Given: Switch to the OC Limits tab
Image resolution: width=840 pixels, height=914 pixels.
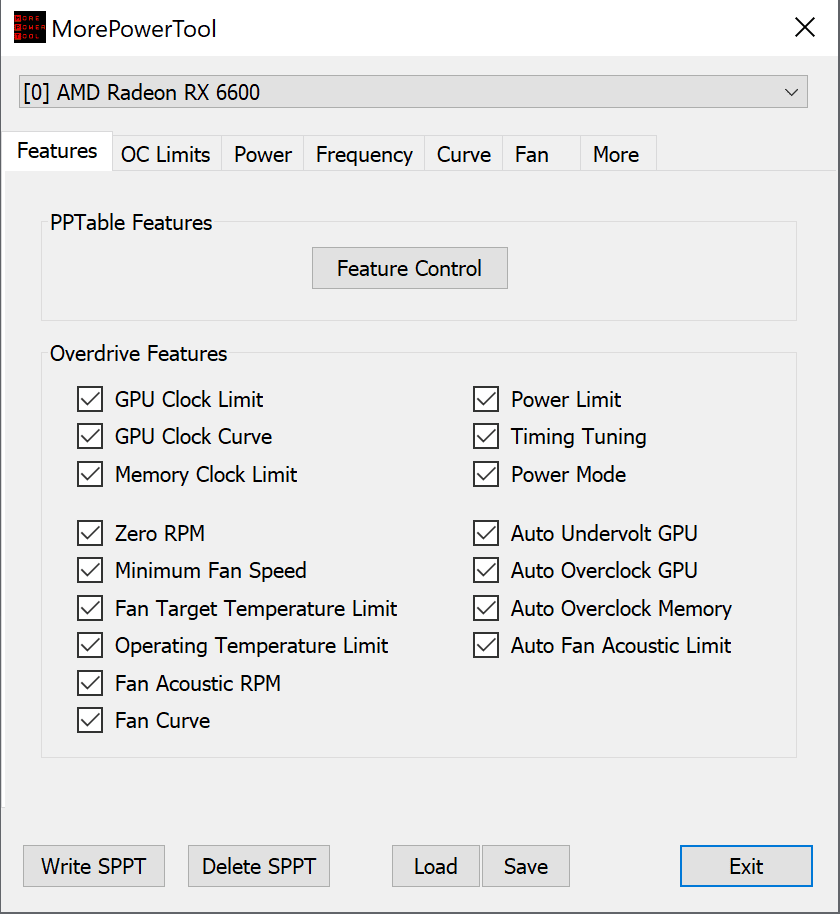Looking at the screenshot, I should tap(166, 154).
